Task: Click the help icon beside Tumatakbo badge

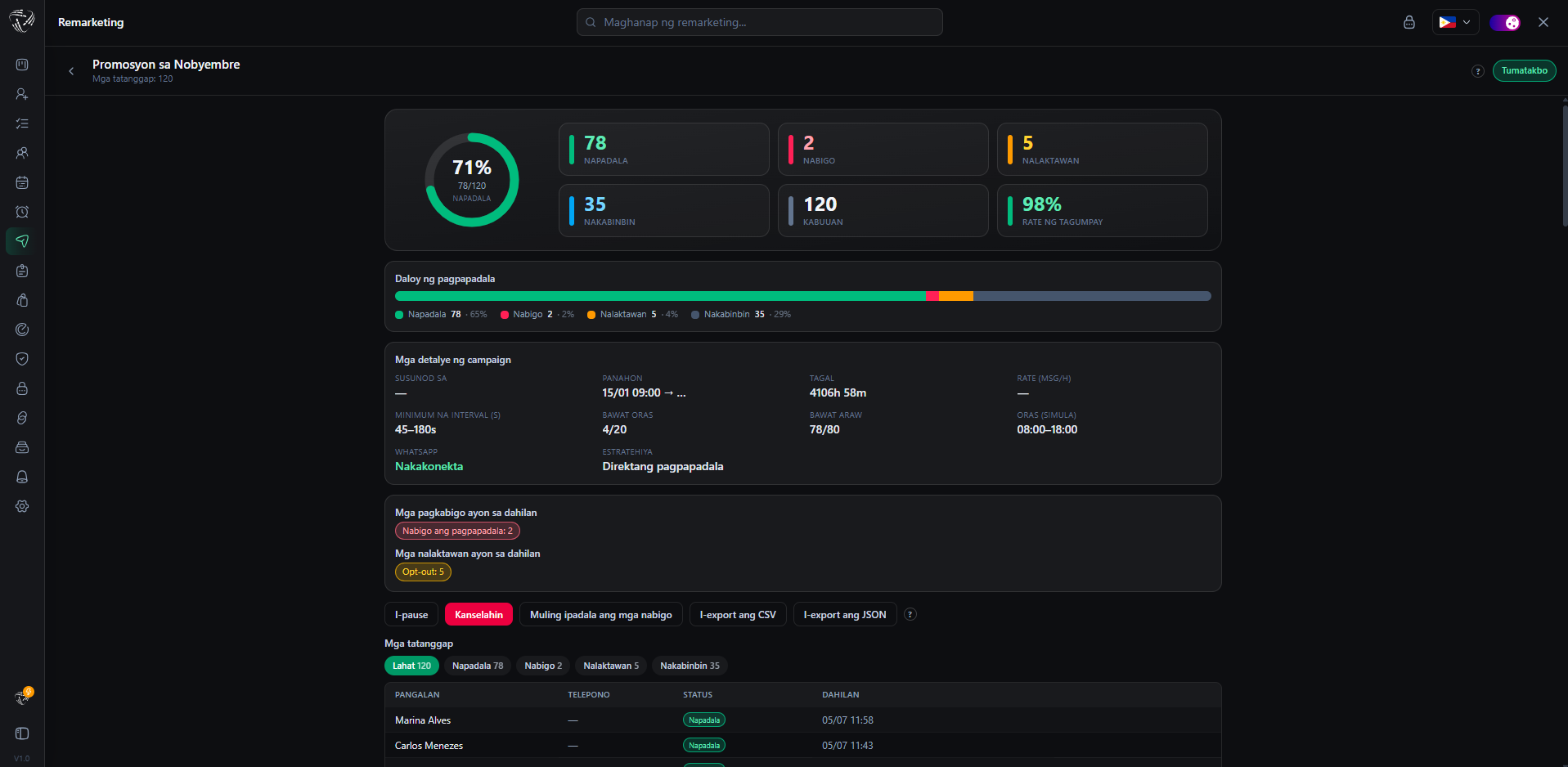Action: coord(1477,71)
